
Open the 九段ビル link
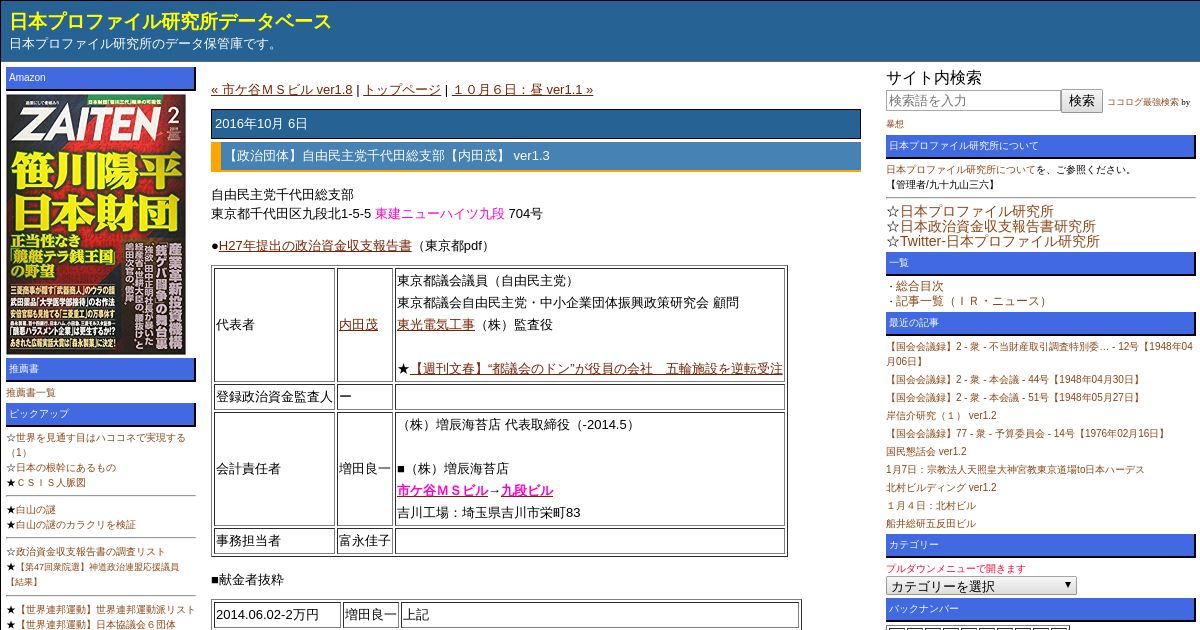(527, 490)
